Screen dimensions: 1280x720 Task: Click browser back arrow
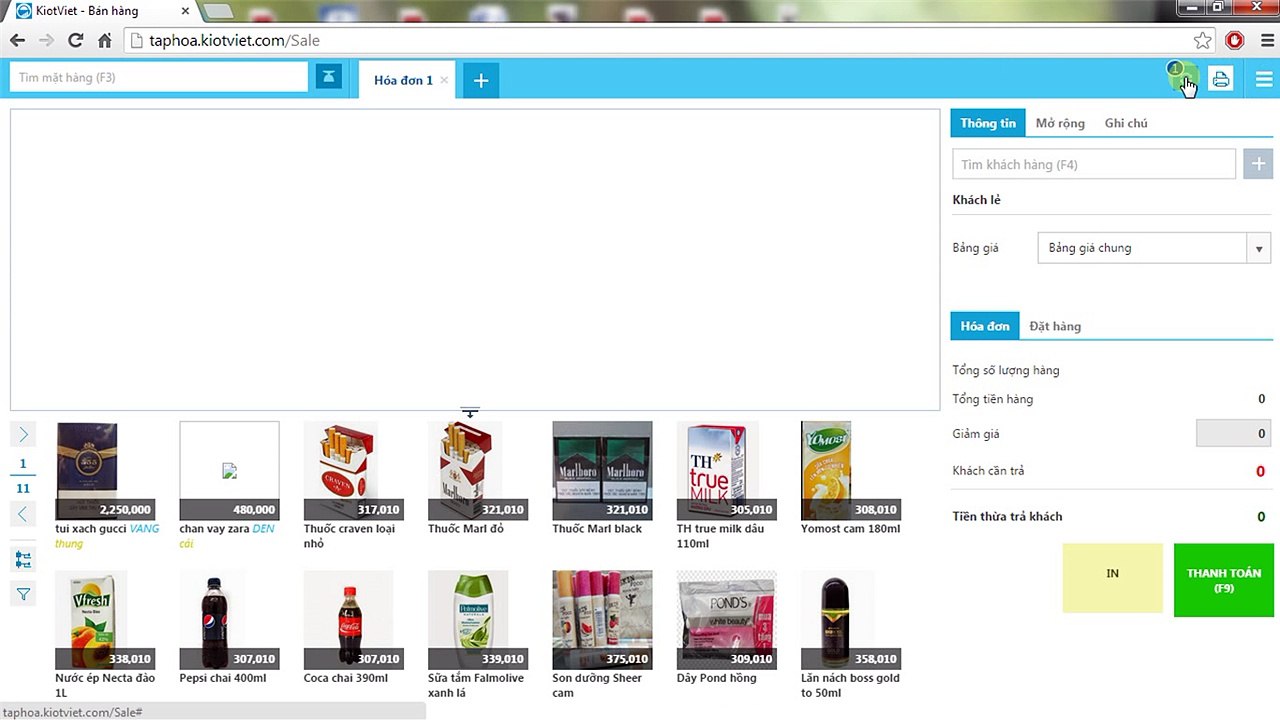(x=17, y=41)
